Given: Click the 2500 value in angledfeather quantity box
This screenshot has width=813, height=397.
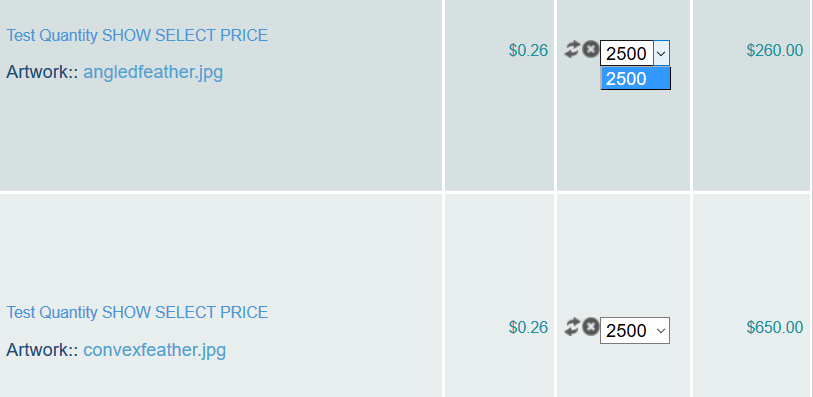Looking at the screenshot, I should [x=626, y=53].
